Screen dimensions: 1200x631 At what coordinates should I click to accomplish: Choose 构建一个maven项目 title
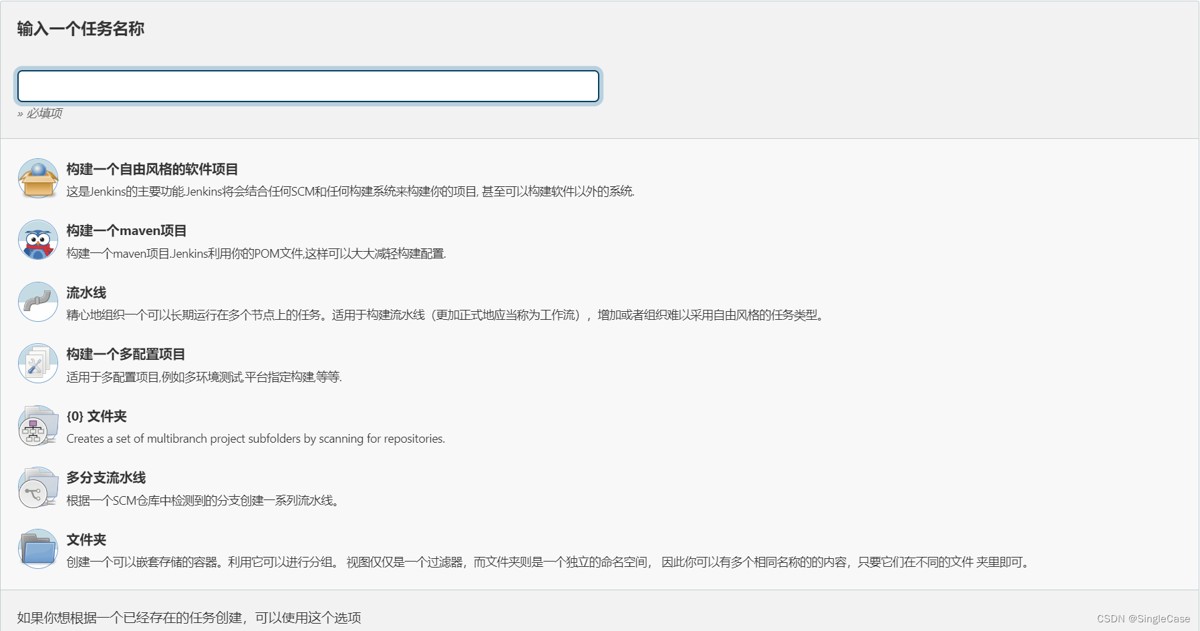point(127,231)
